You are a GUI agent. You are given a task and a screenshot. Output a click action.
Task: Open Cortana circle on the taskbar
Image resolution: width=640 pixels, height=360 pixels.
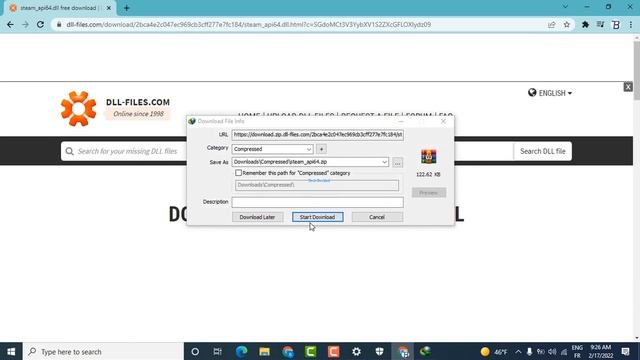pyautogui.click(x=195, y=351)
